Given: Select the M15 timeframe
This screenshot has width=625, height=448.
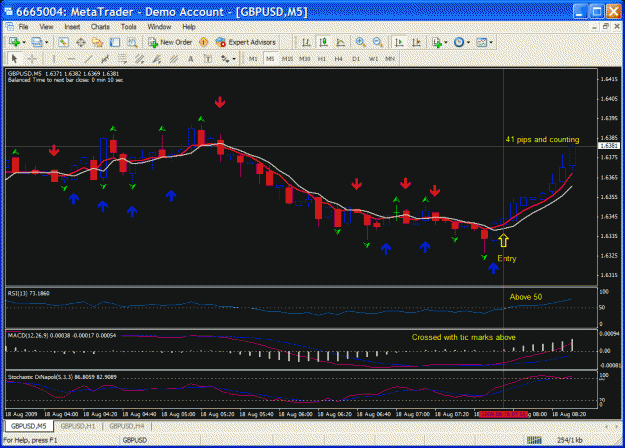Looking at the screenshot, I should 287,59.
